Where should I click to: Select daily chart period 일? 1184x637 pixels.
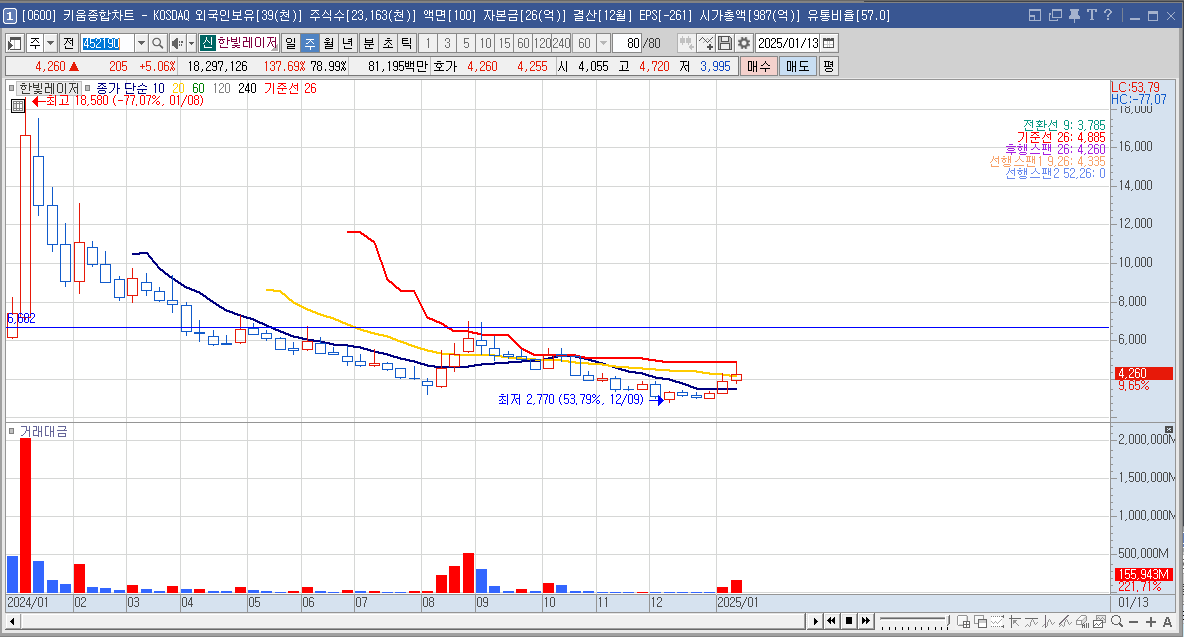[x=291, y=43]
